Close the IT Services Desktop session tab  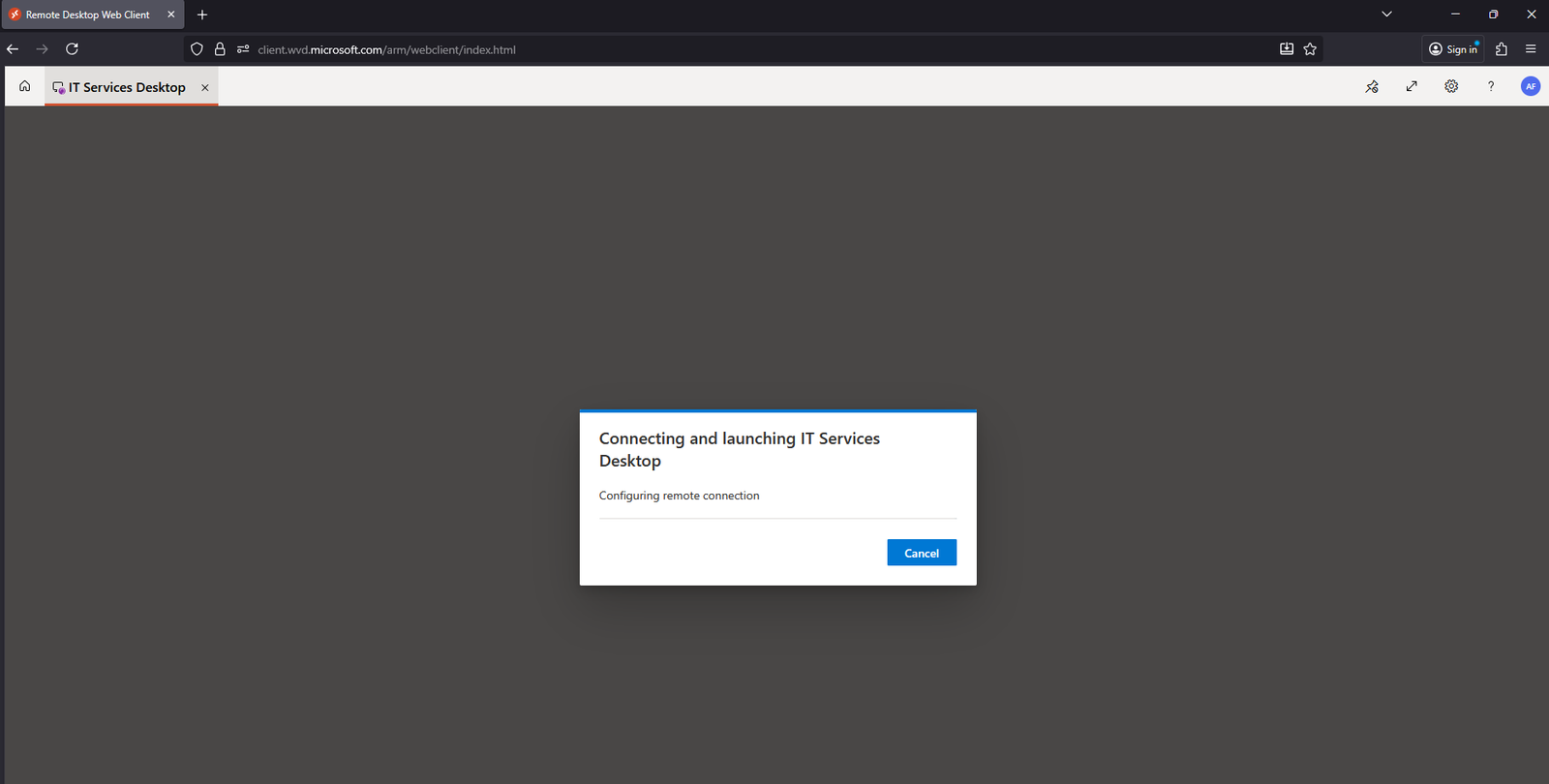pos(205,87)
